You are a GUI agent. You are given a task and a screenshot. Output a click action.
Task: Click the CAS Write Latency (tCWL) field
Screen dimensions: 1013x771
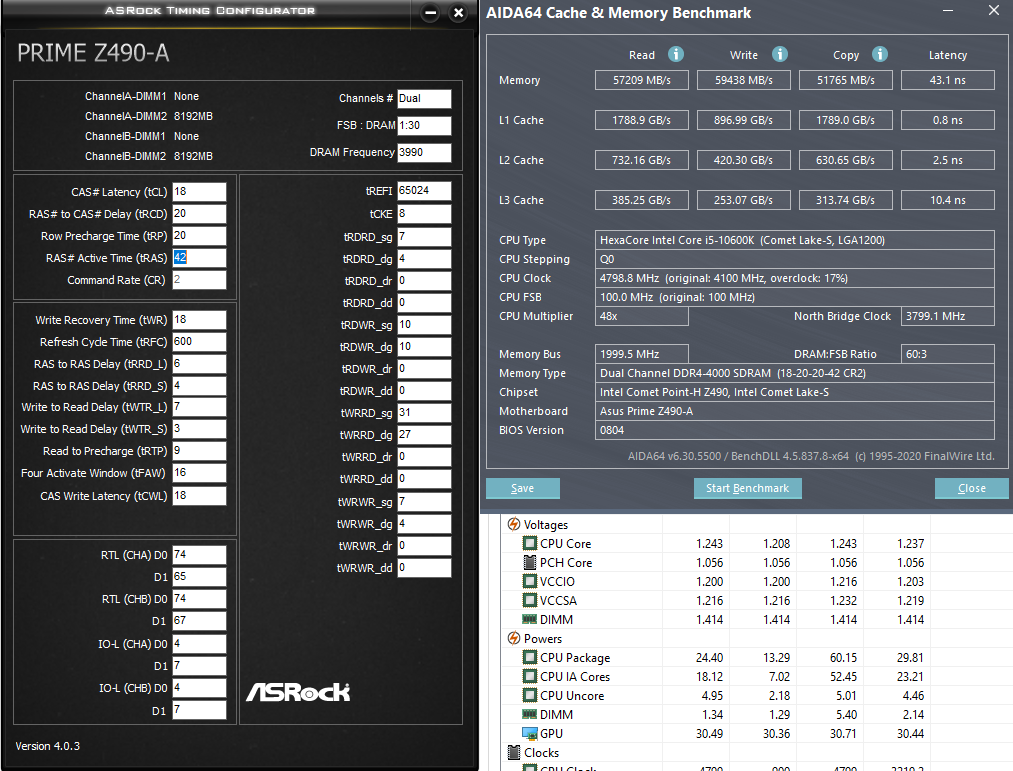[199, 496]
